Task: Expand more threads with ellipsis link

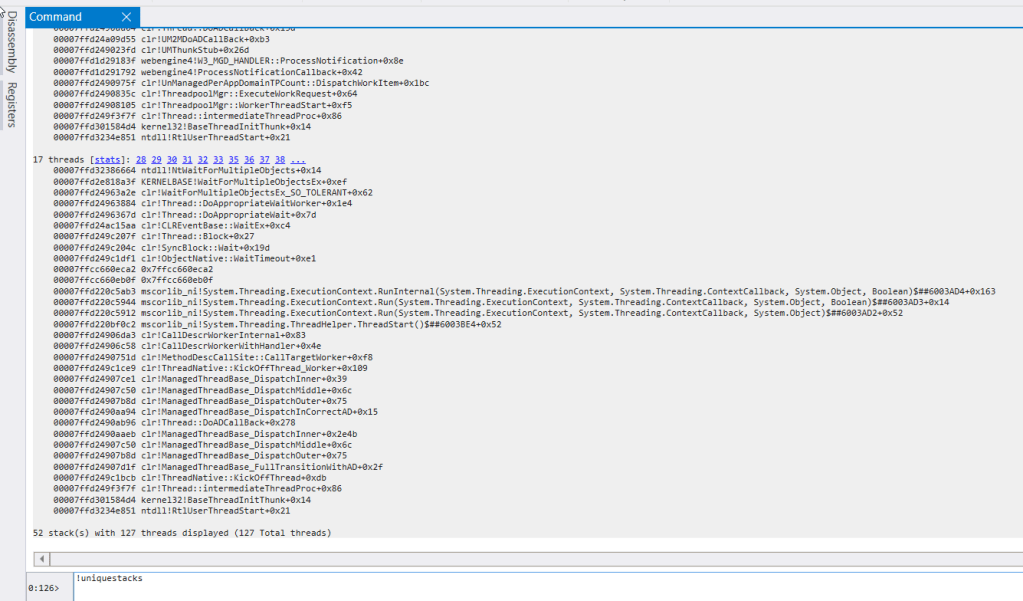Action: (x=297, y=160)
